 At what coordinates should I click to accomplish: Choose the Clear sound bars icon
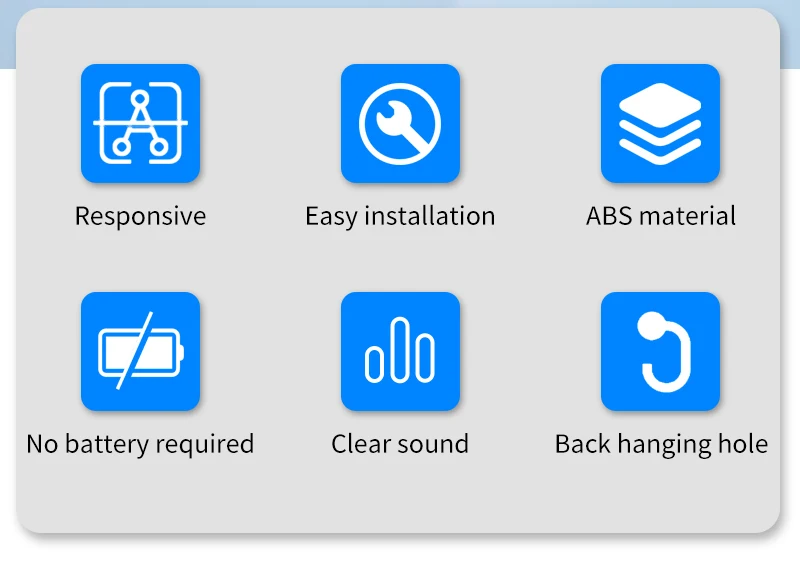401,351
